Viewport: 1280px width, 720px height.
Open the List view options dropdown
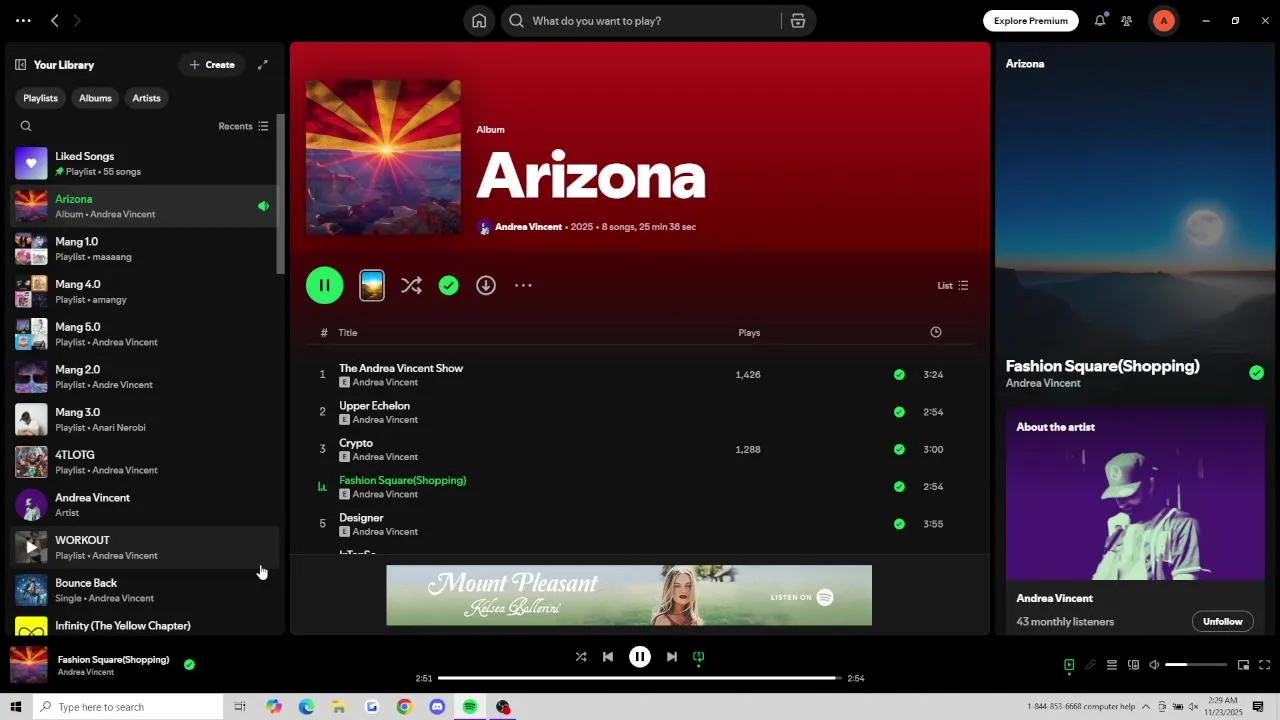click(x=953, y=286)
